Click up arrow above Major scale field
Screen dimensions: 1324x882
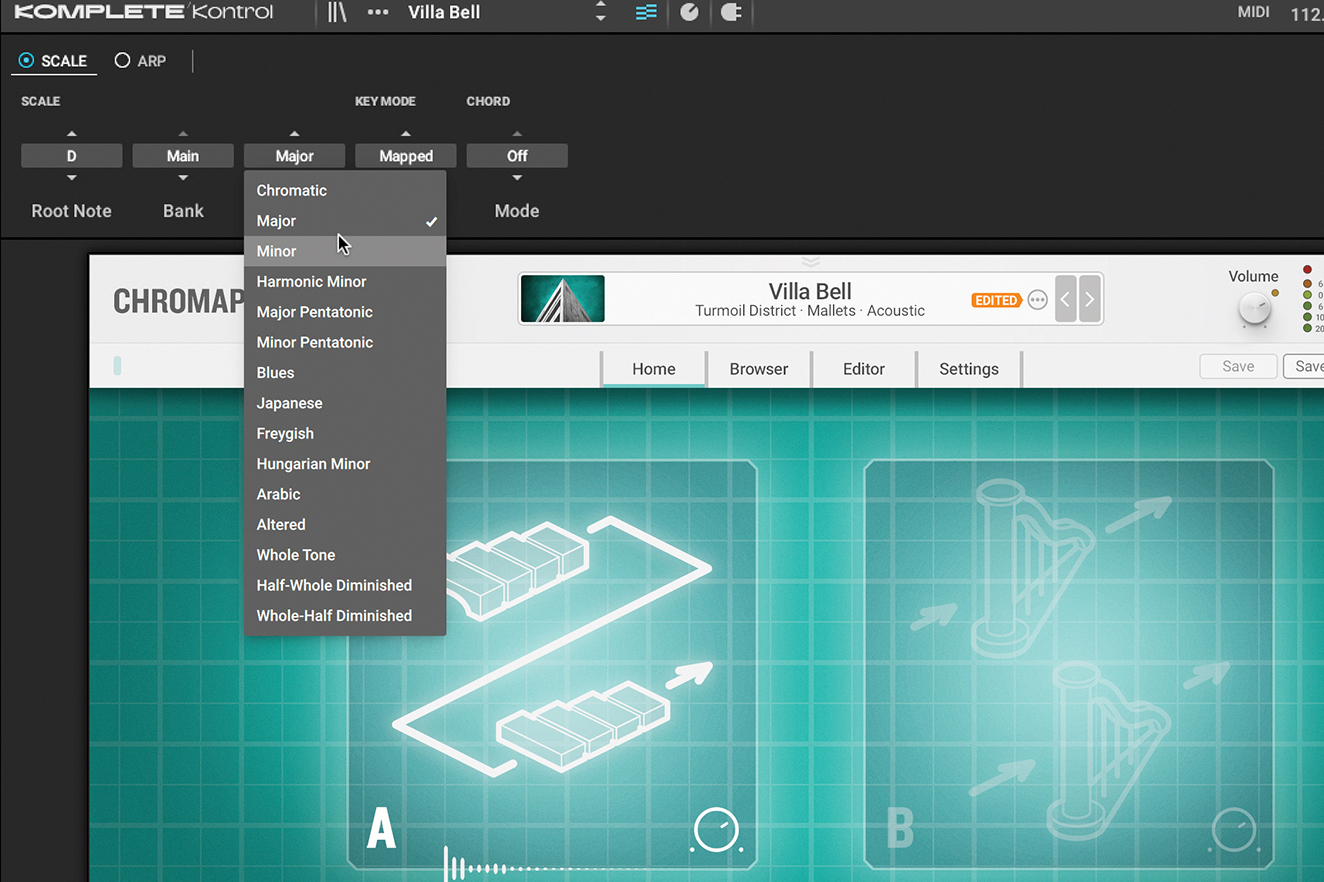pyautogui.click(x=294, y=133)
